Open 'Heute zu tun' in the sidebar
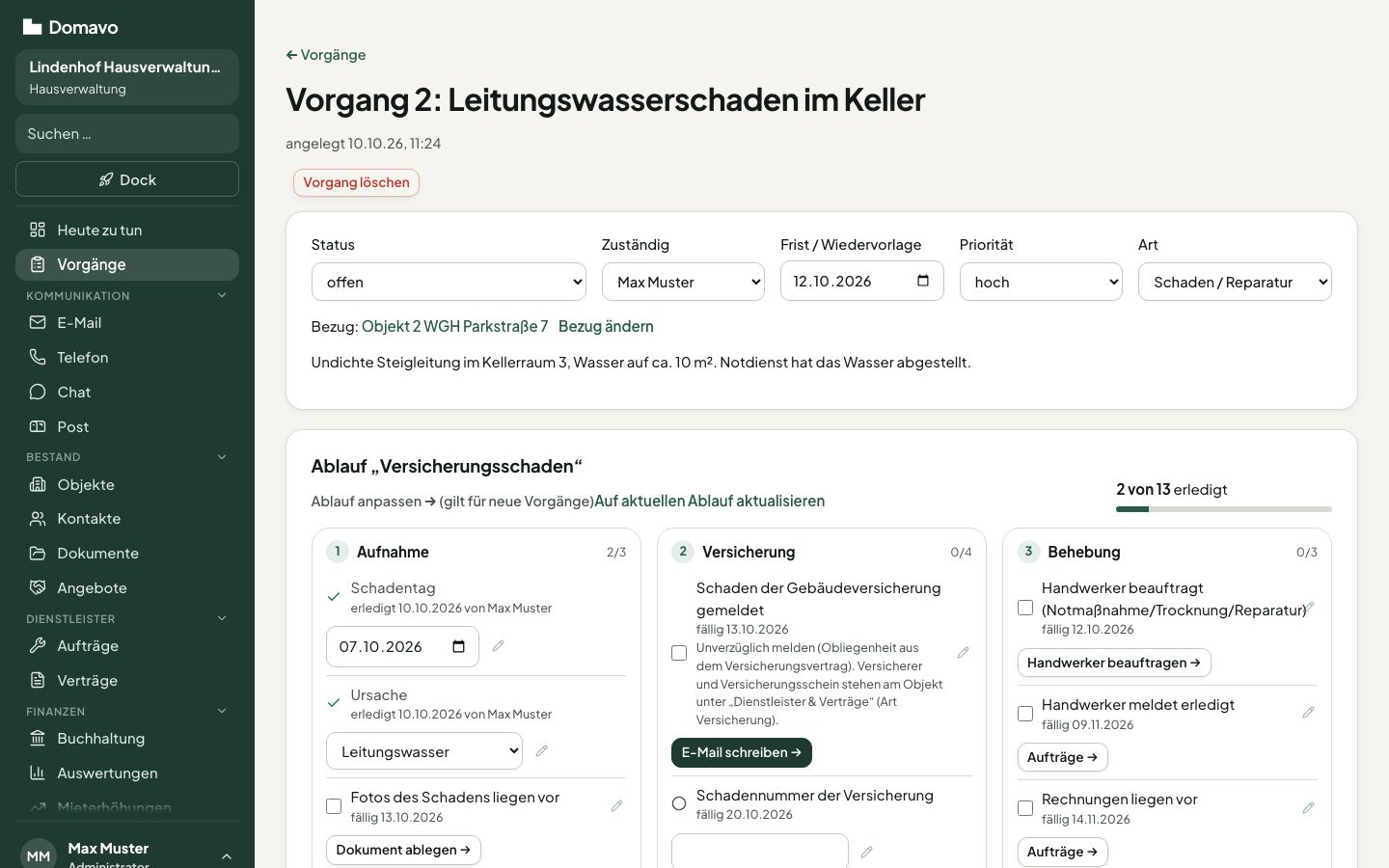This screenshot has width=1389, height=868. tap(127, 230)
